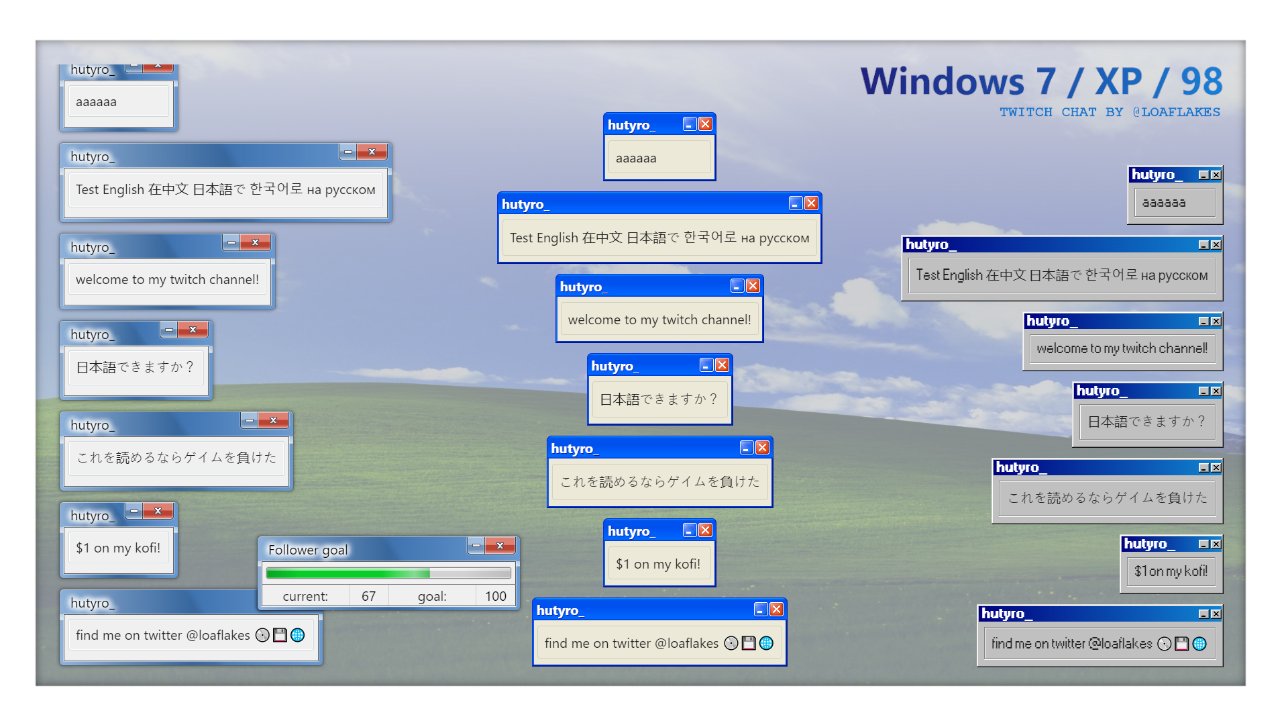Minimize the gray 98 'これを読めるなら' window
Screen dimensions: 1284x724
click(1204, 468)
